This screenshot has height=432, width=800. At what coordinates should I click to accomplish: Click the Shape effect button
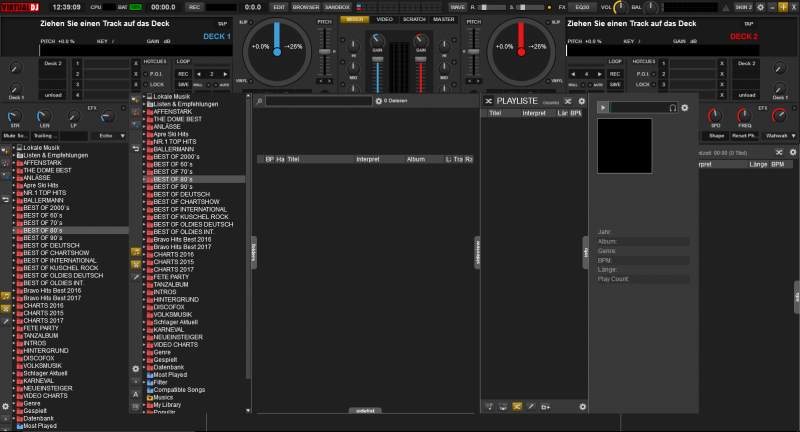click(716, 136)
